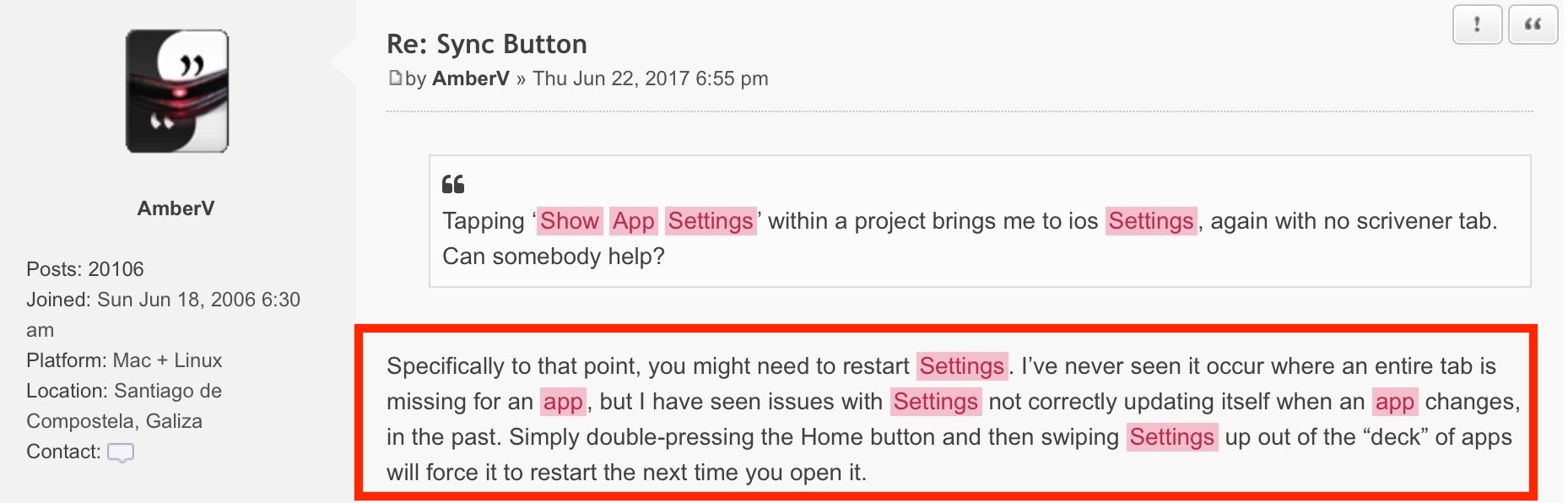Open the contact speech bubble icon
Image resolution: width=1568 pixels, height=503 pixels.
pyautogui.click(x=121, y=452)
